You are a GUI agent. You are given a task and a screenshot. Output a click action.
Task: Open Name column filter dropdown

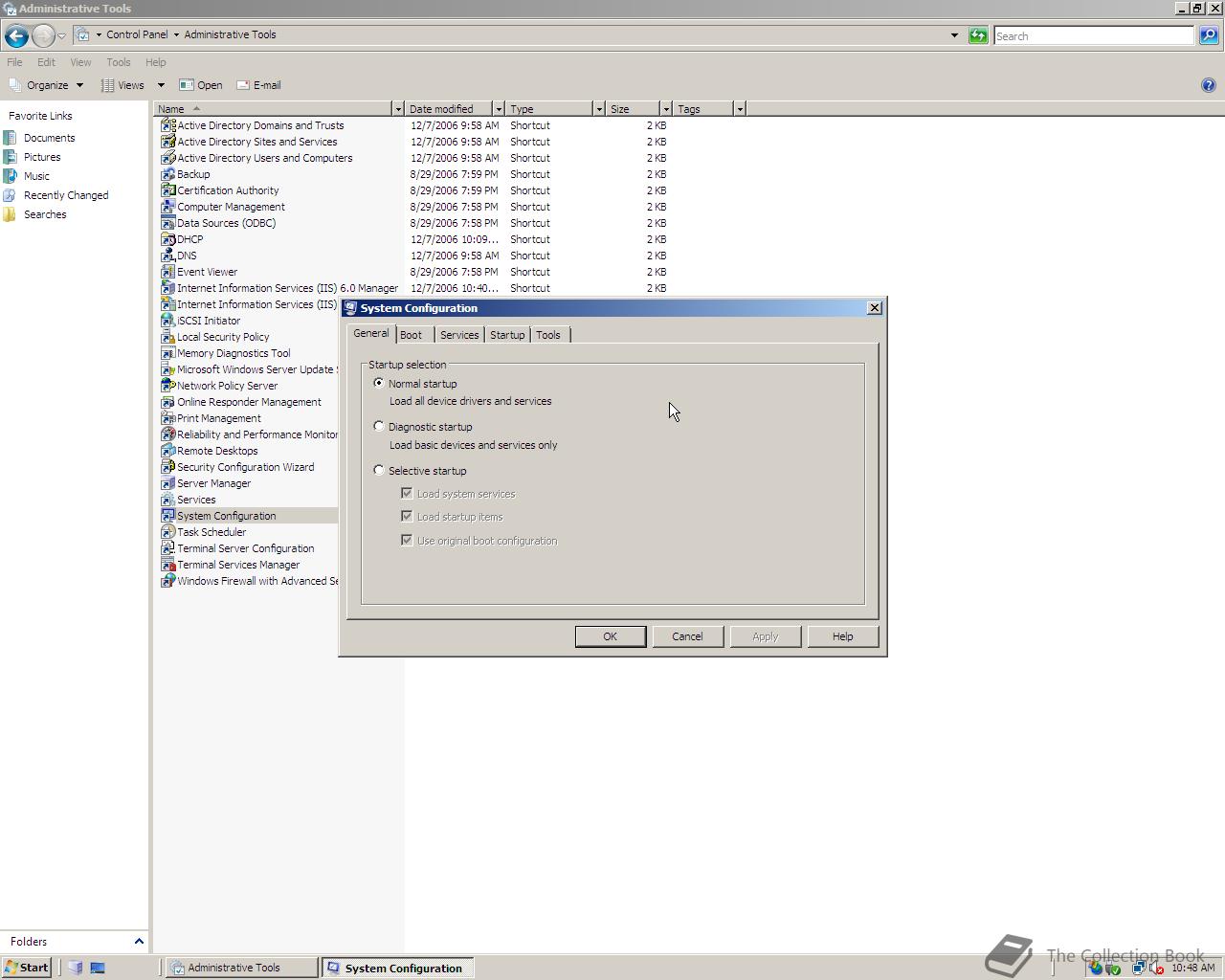click(x=398, y=109)
